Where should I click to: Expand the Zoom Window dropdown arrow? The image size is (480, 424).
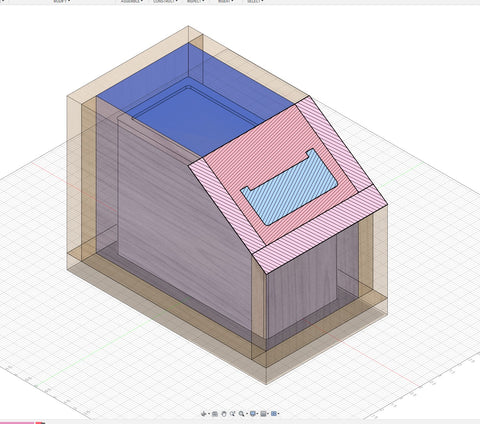click(x=247, y=413)
